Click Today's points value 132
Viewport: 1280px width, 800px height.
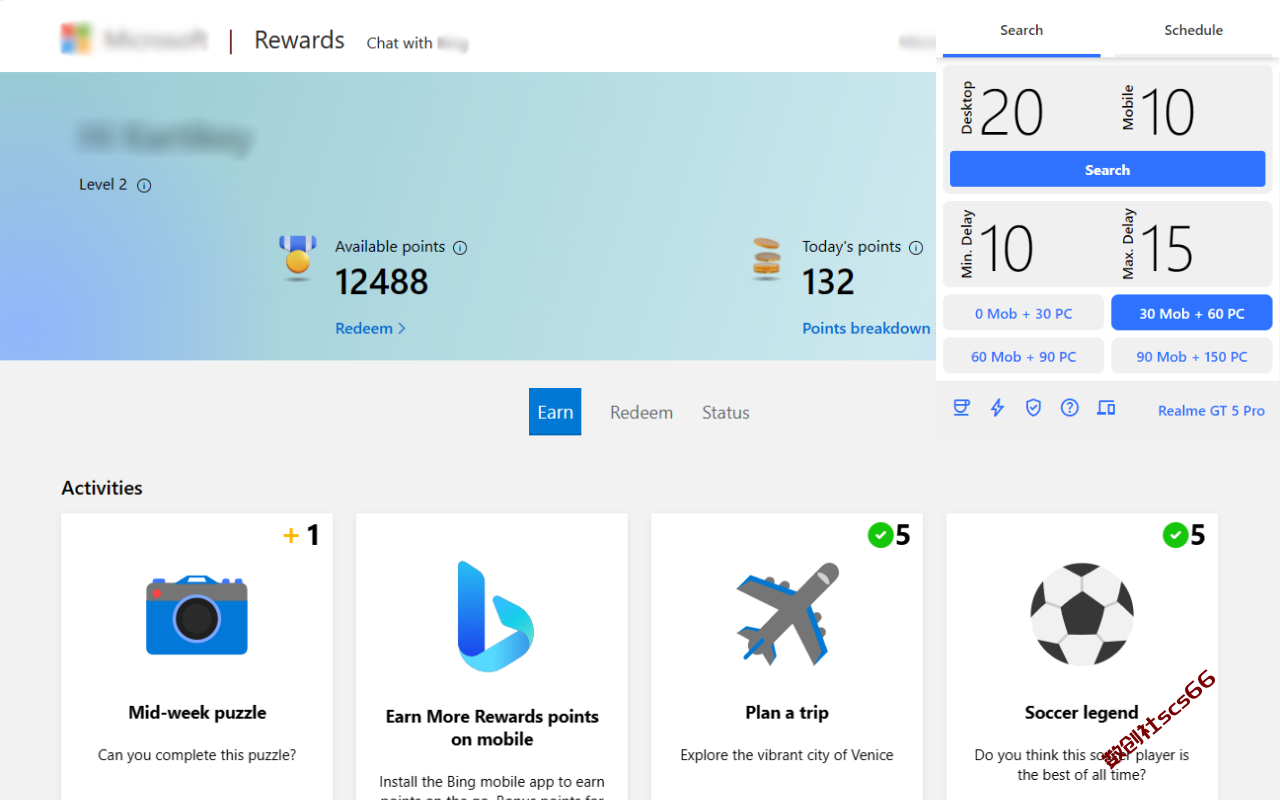[828, 283]
